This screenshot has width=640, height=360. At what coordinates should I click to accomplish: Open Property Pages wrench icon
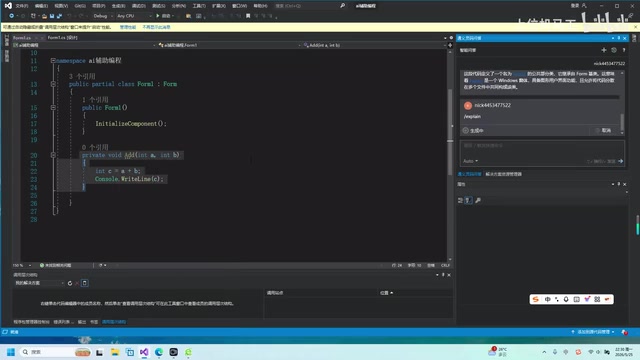pyautogui.click(x=478, y=200)
